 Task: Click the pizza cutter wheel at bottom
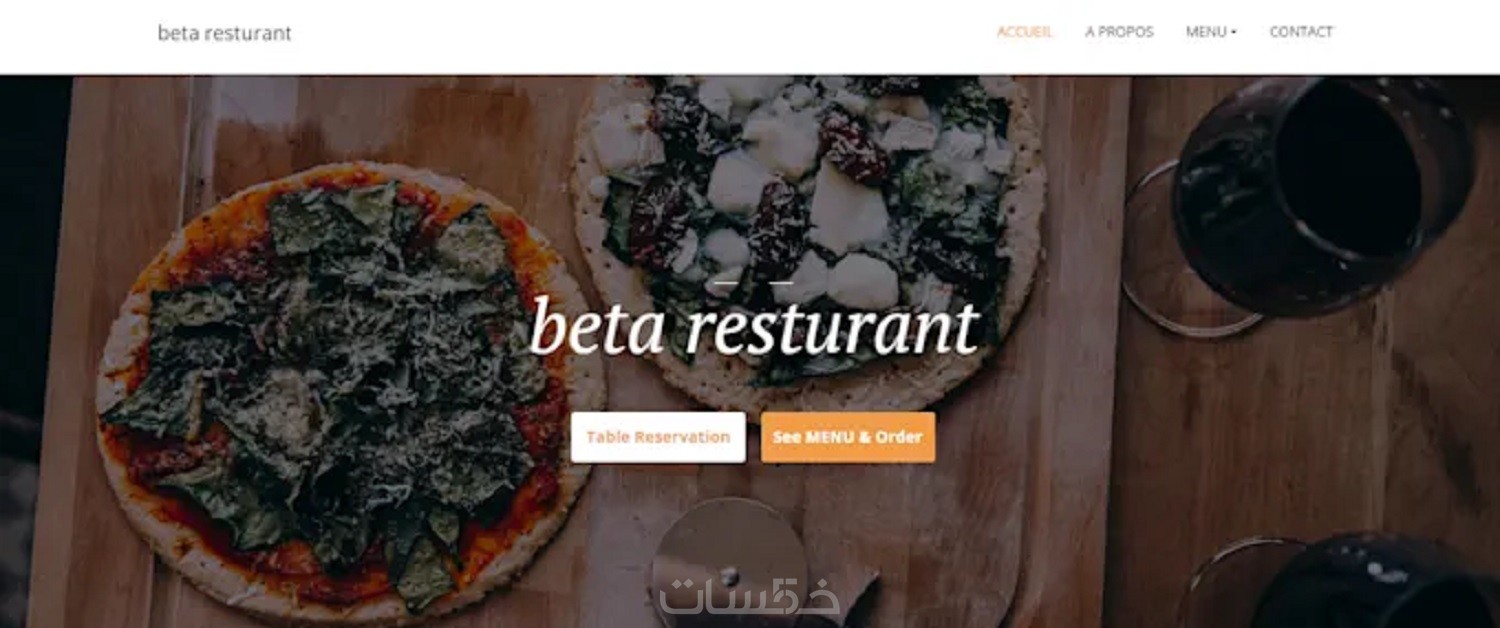click(728, 562)
